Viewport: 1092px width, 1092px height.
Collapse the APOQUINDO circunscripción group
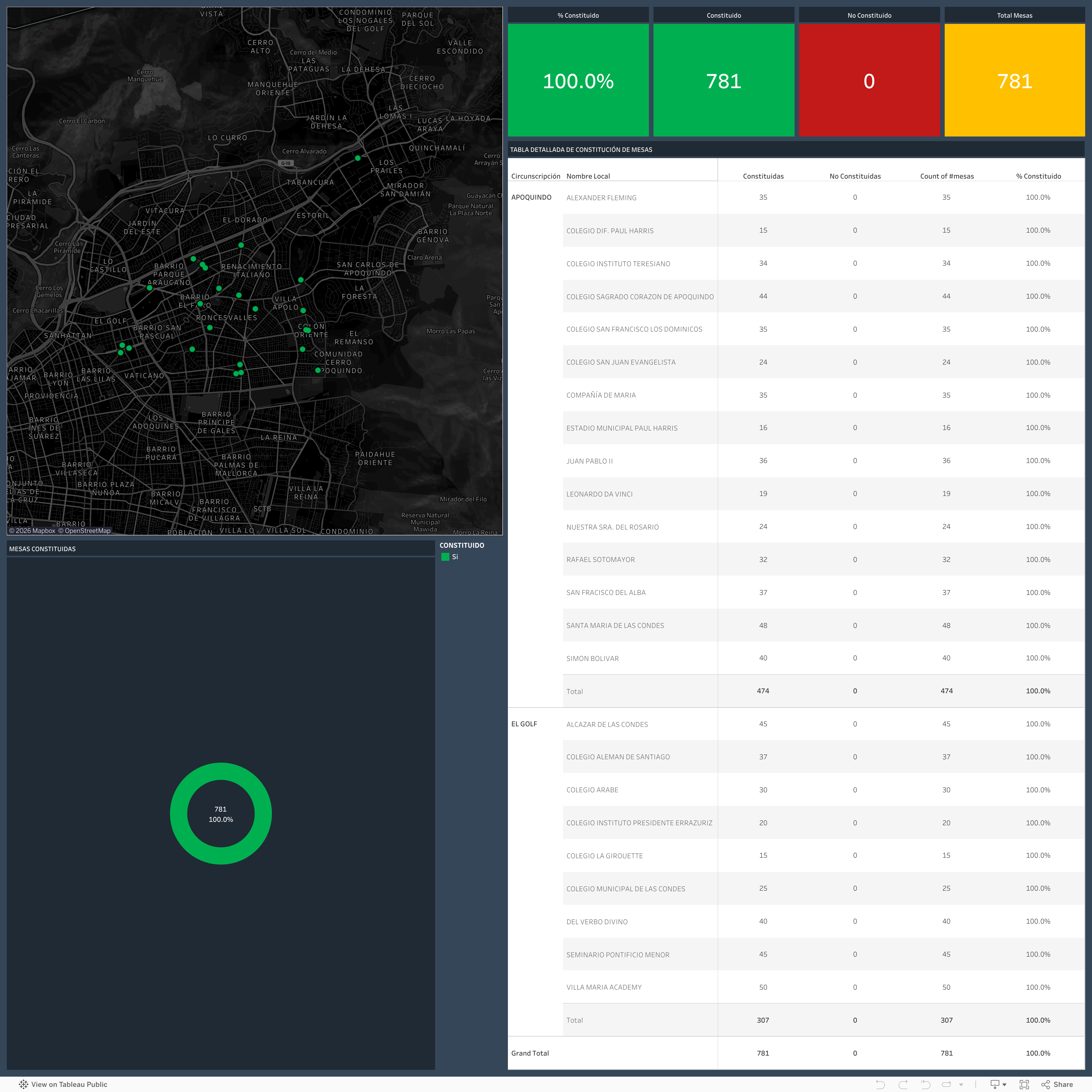(531, 197)
